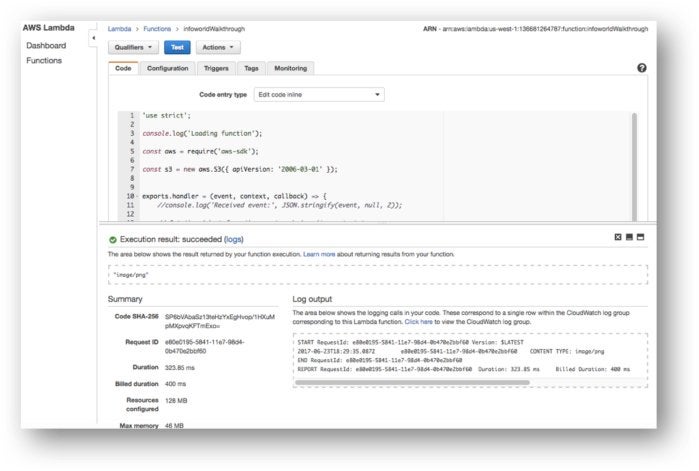Click the exports.handler code line
Screen dimensions: 699x471
tap(234, 196)
